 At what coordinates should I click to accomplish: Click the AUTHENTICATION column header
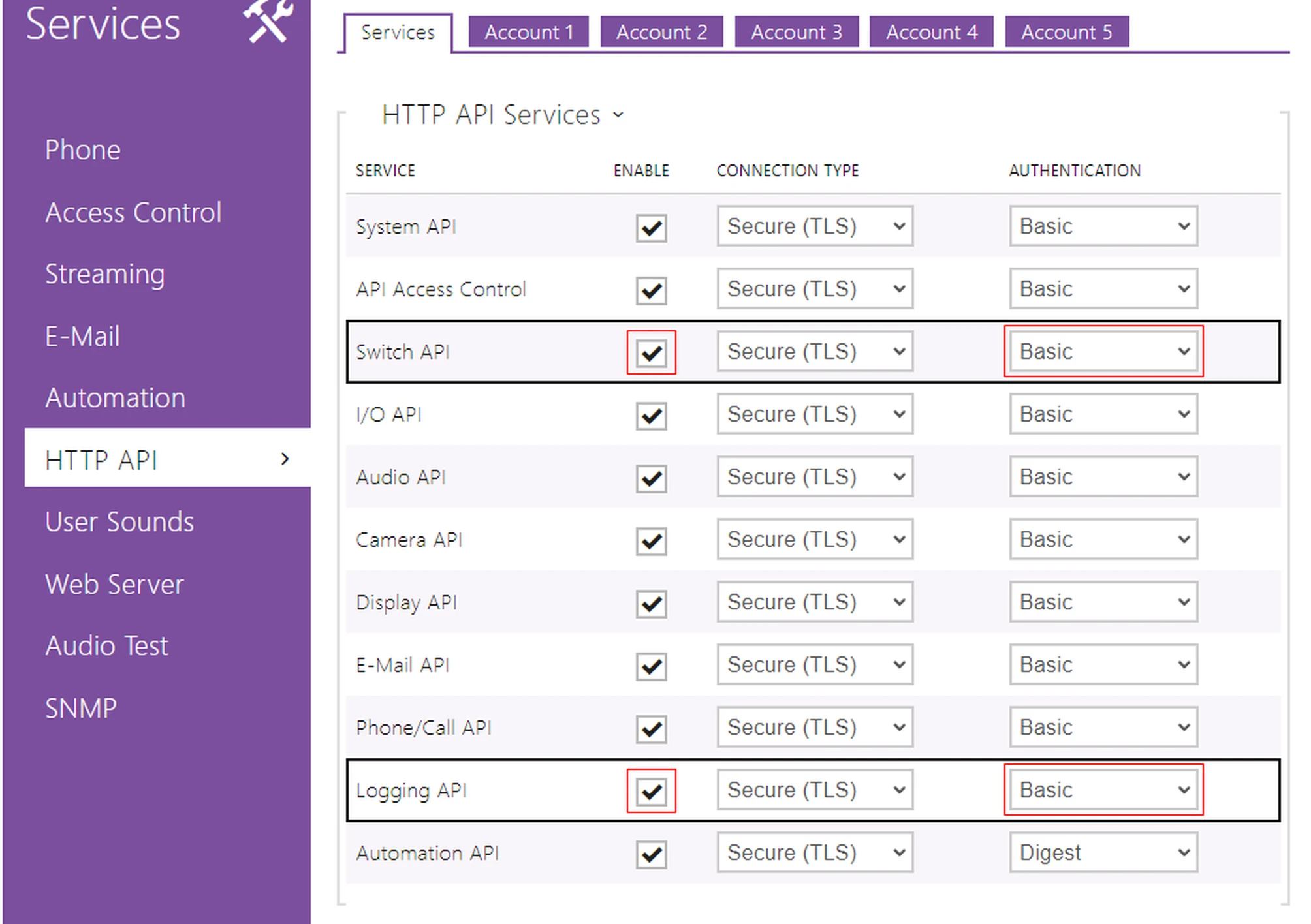1075,170
